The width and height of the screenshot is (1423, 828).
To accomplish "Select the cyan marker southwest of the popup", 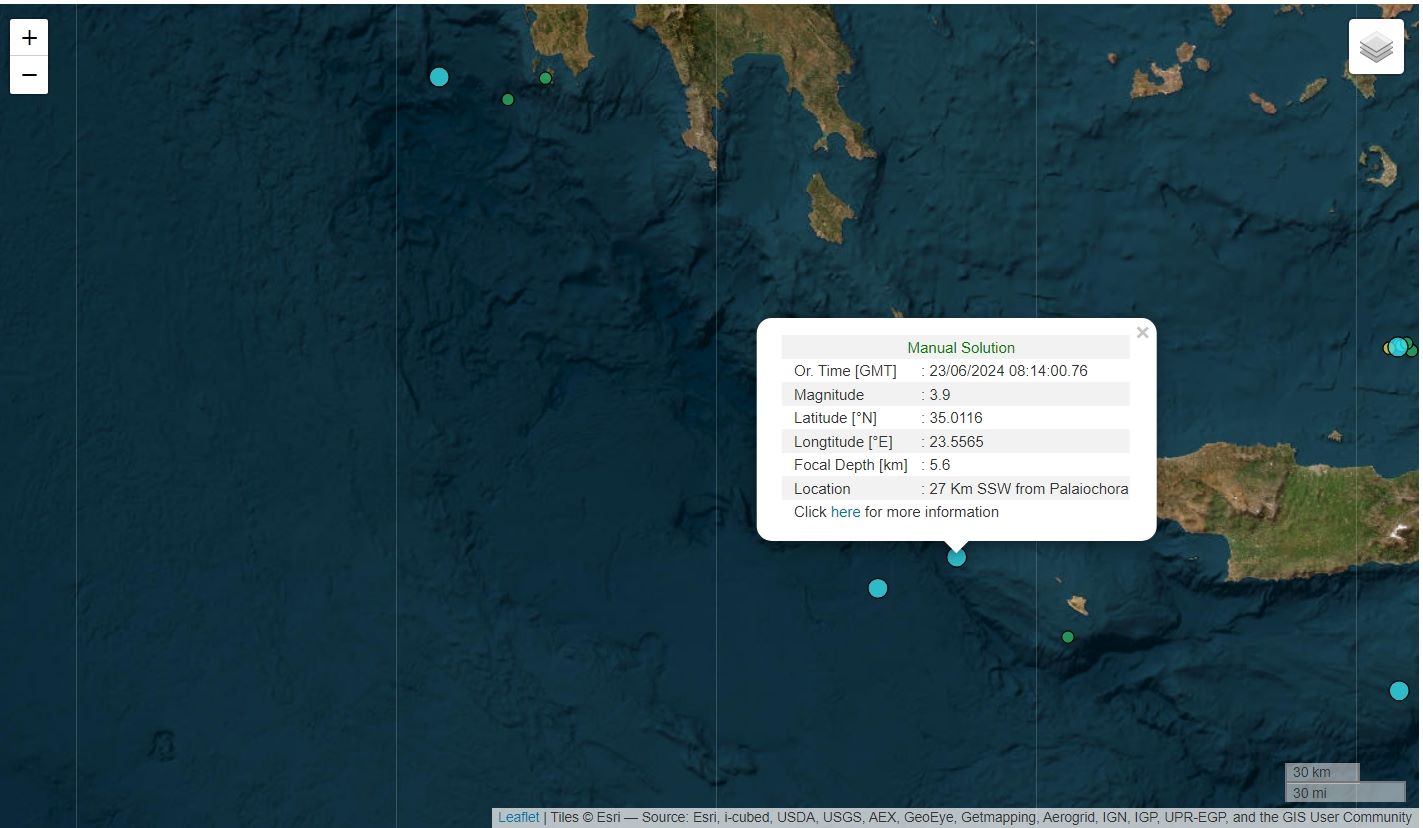I will pos(877,588).
